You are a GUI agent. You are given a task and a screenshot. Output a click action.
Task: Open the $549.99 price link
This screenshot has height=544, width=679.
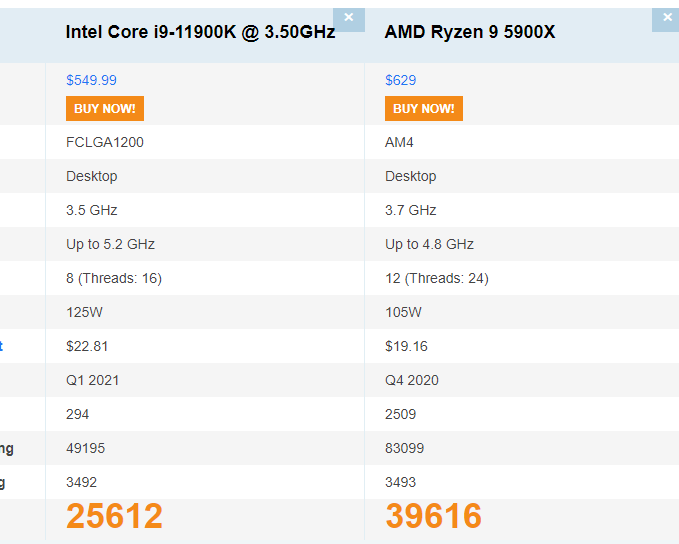tap(91, 80)
